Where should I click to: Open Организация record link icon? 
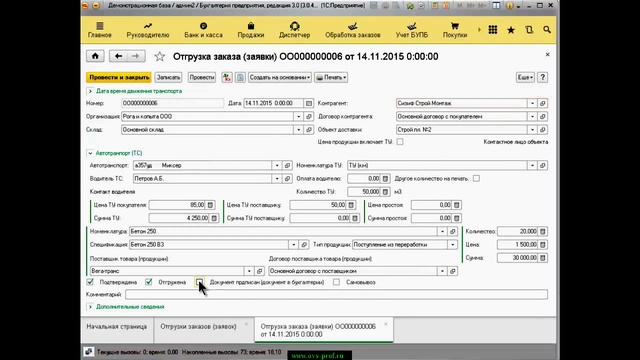pyautogui.click(x=309, y=116)
